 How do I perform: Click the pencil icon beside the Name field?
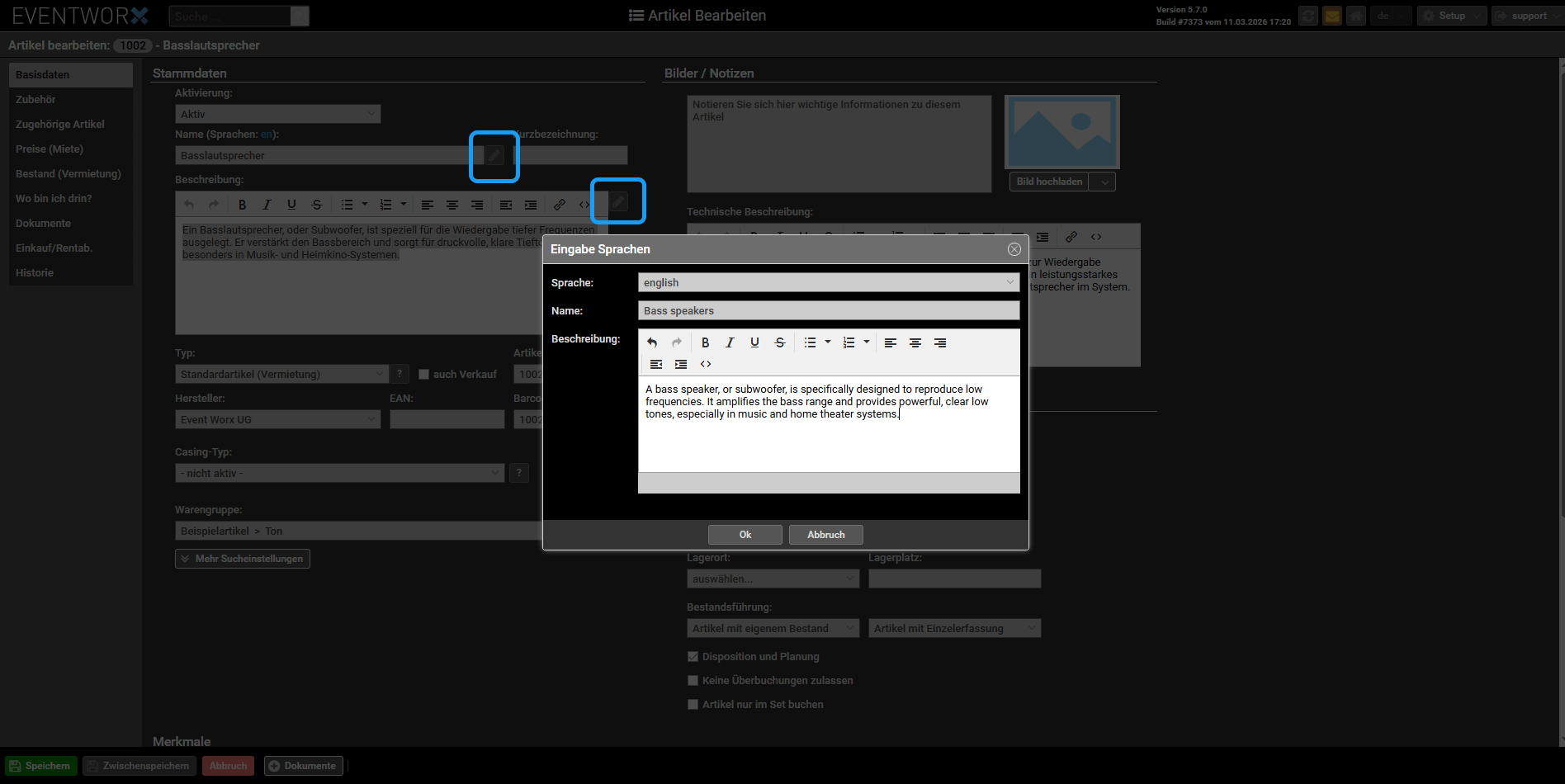tap(494, 155)
